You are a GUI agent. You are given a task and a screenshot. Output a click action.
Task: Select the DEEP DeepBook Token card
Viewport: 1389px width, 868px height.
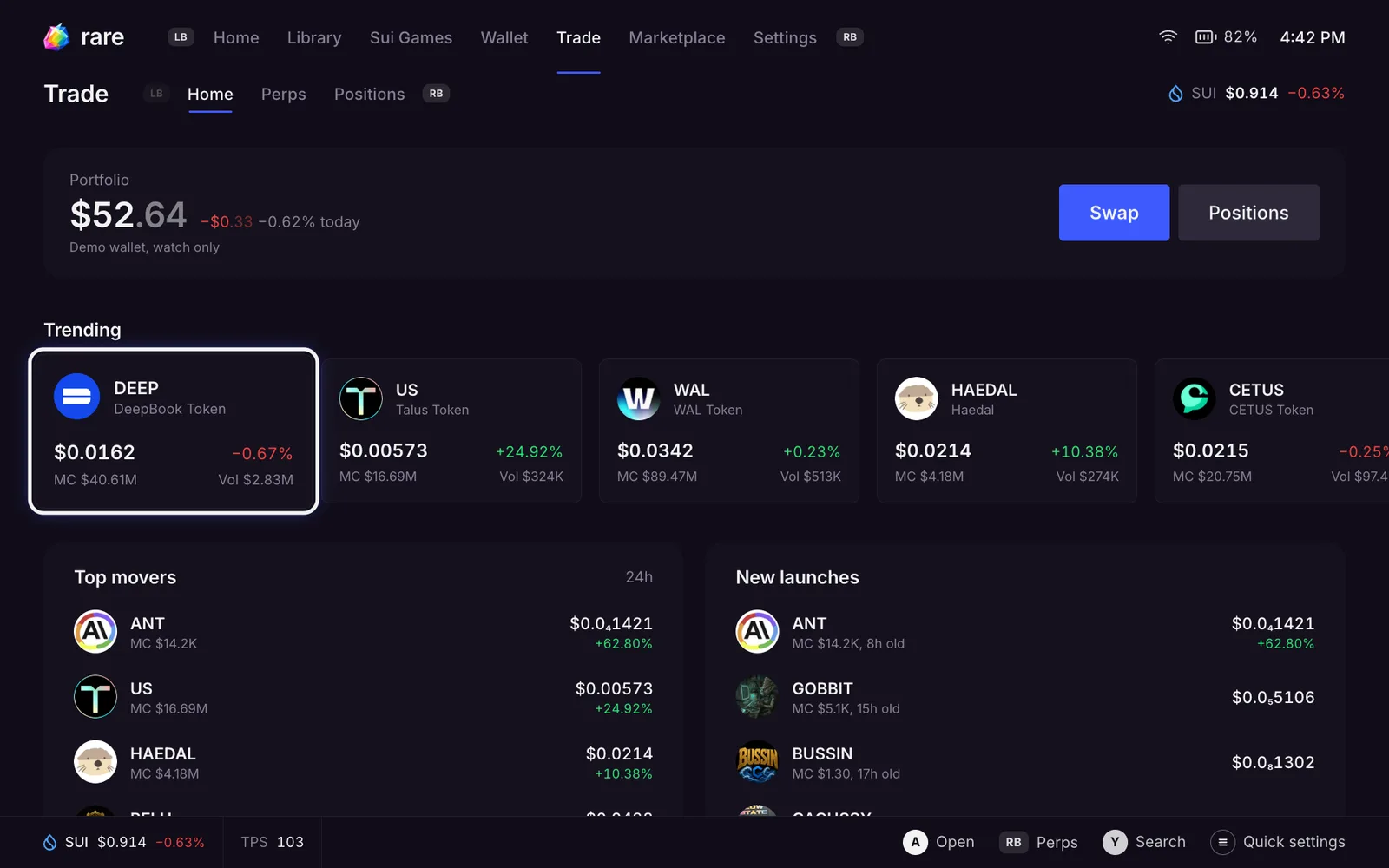coord(174,431)
